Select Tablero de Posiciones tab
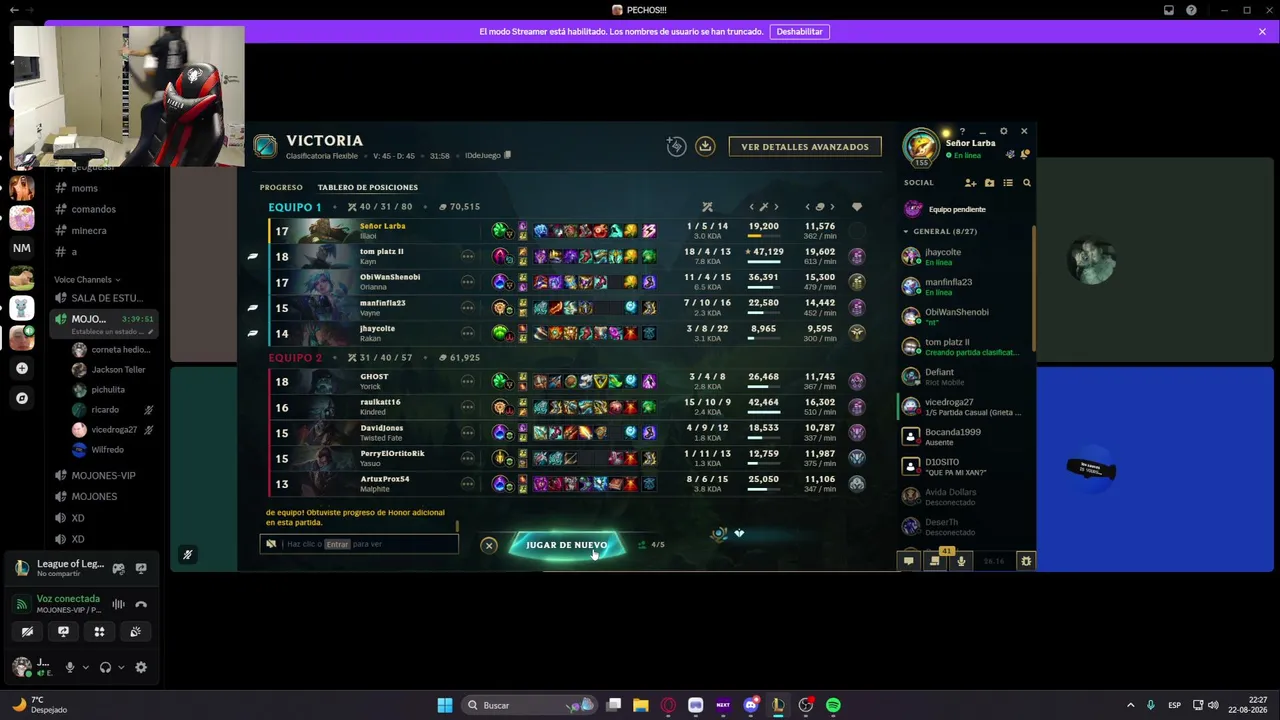This screenshot has height=720, width=1280. [x=368, y=187]
